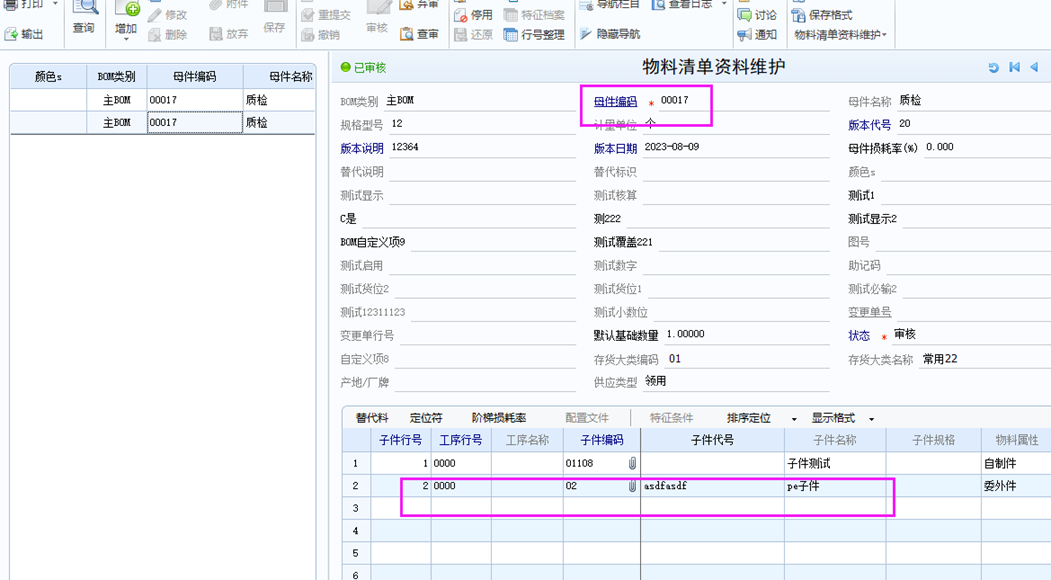Click the 修改 edit pencil icon
Viewport: 1051px width, 580px height.
(x=155, y=15)
